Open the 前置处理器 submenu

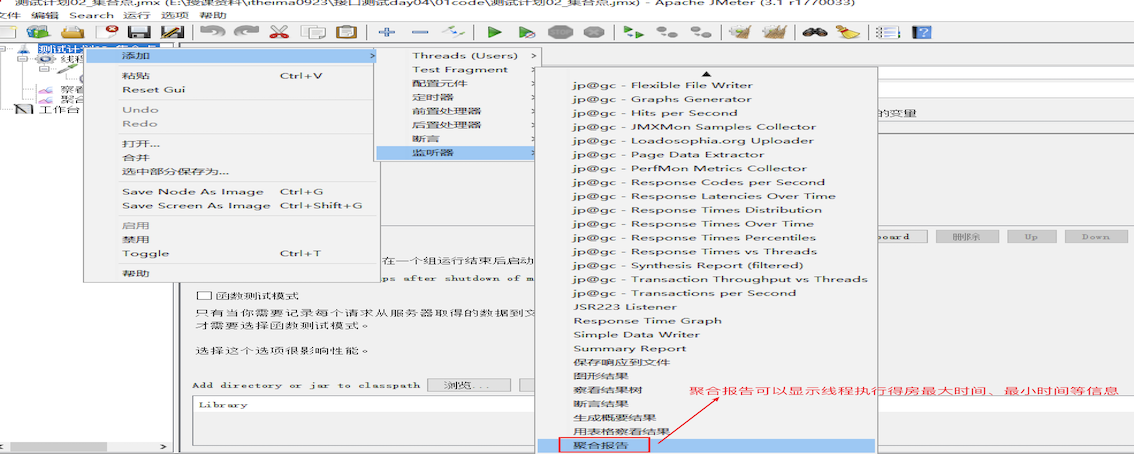pos(457,111)
